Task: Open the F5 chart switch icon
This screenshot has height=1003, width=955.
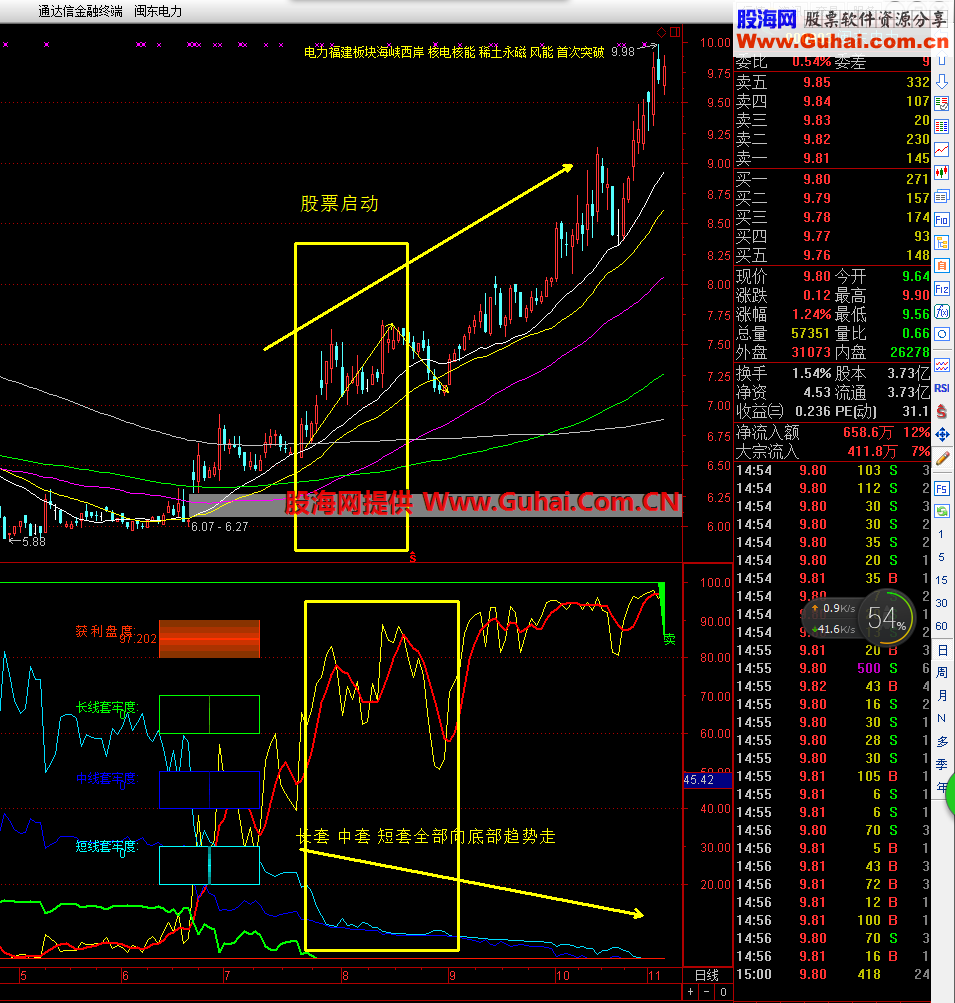Action: [942, 489]
